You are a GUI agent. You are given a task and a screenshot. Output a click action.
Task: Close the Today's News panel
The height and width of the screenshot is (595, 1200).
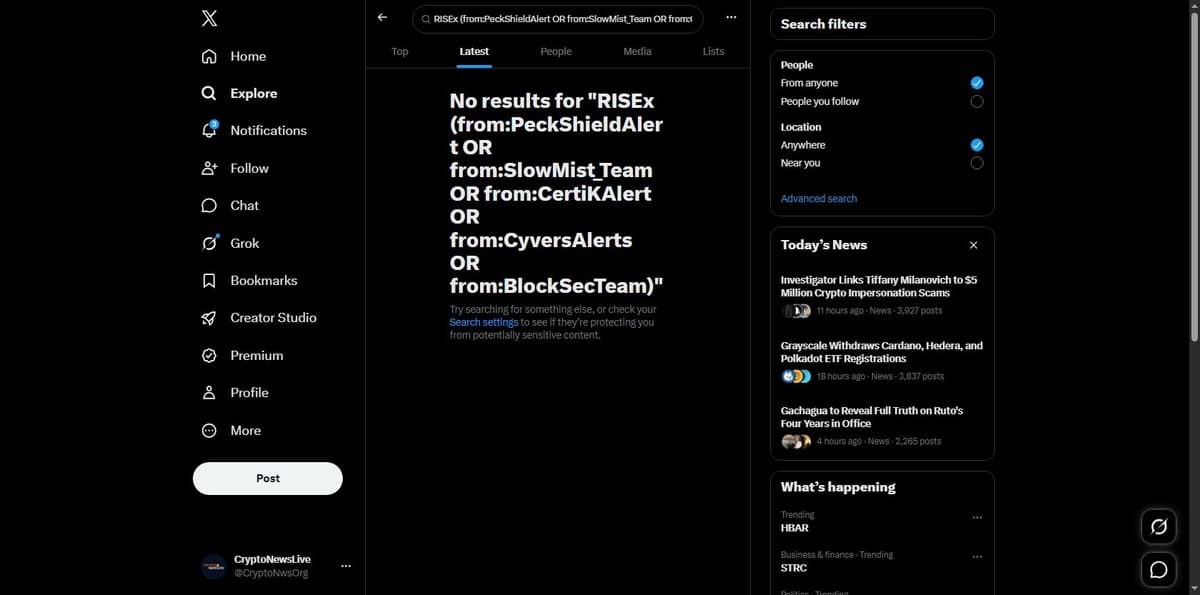[974, 245]
